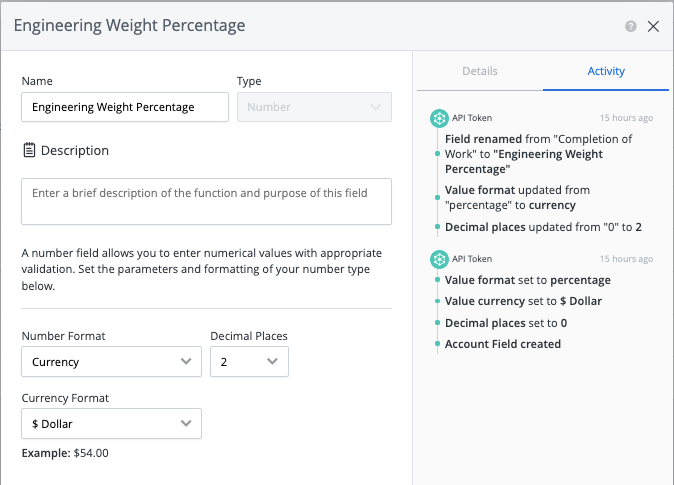Viewport: 674px width, 485px height.
Task: Select the Activity tab
Action: pyautogui.click(x=606, y=71)
